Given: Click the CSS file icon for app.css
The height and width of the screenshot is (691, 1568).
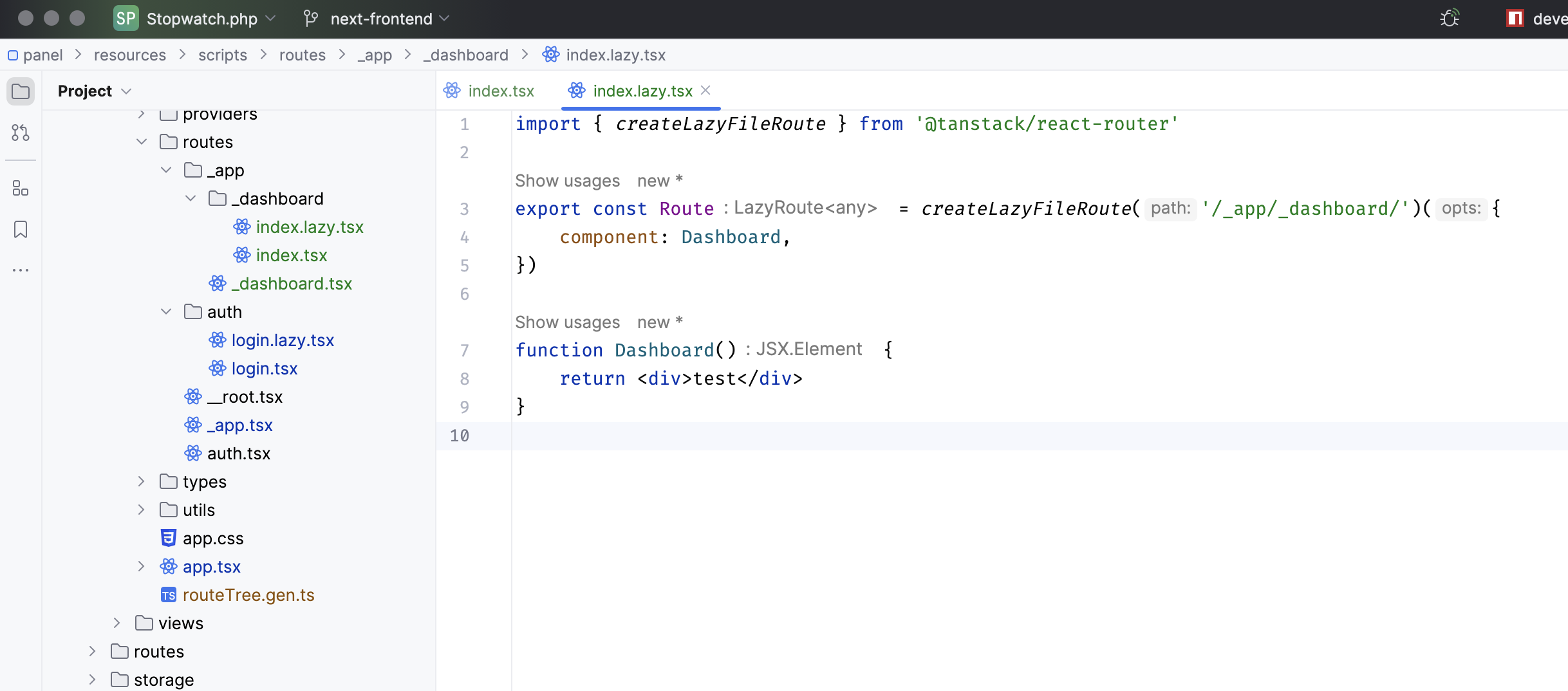Looking at the screenshot, I should tap(168, 538).
